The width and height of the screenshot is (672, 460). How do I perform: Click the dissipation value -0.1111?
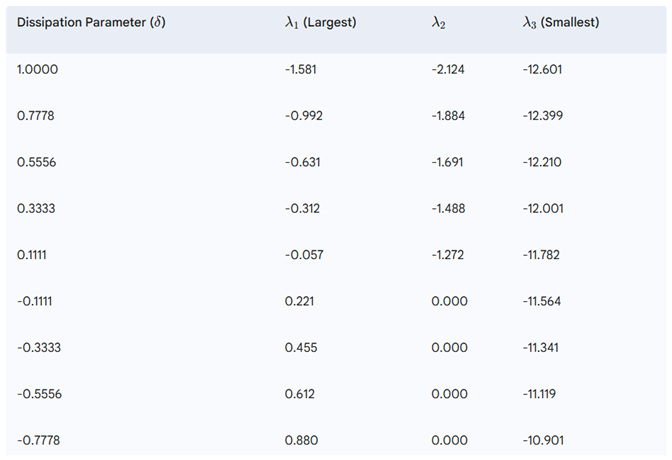(37, 301)
